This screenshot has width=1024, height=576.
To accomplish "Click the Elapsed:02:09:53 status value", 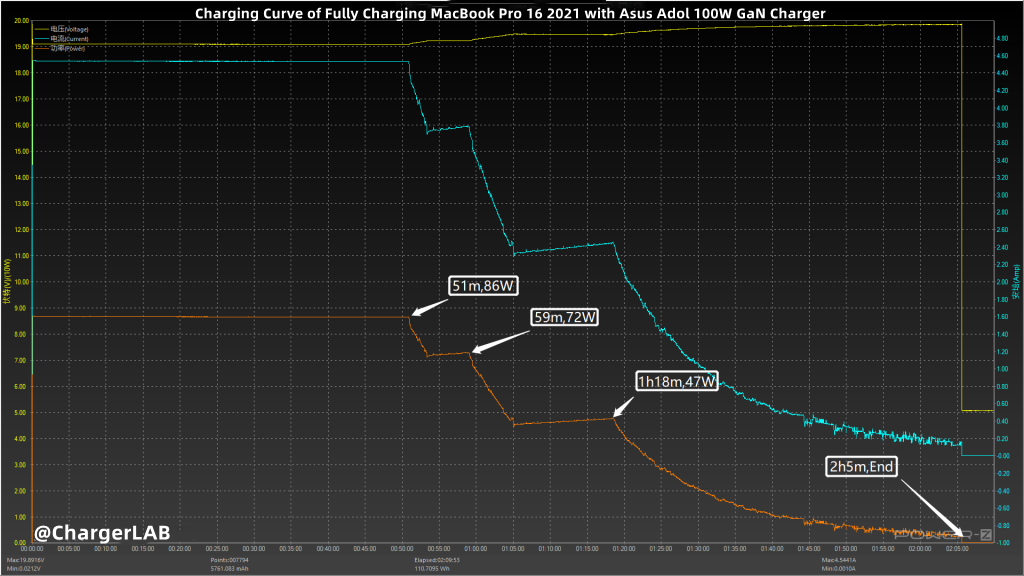I will coord(437,560).
